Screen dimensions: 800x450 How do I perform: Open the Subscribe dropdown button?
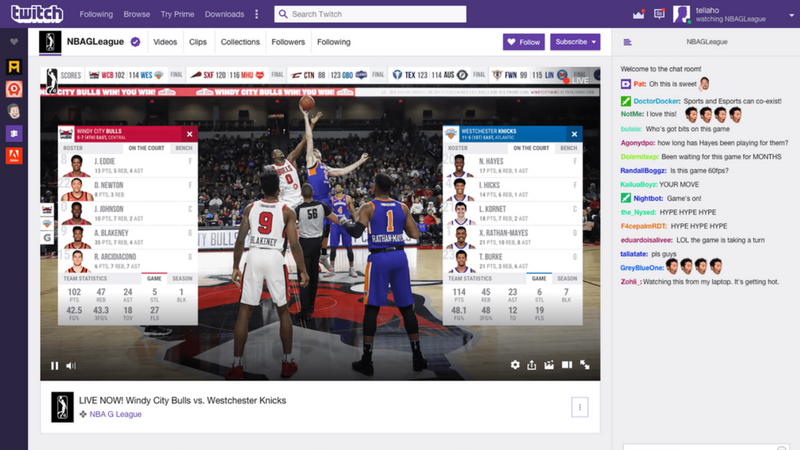(x=575, y=42)
